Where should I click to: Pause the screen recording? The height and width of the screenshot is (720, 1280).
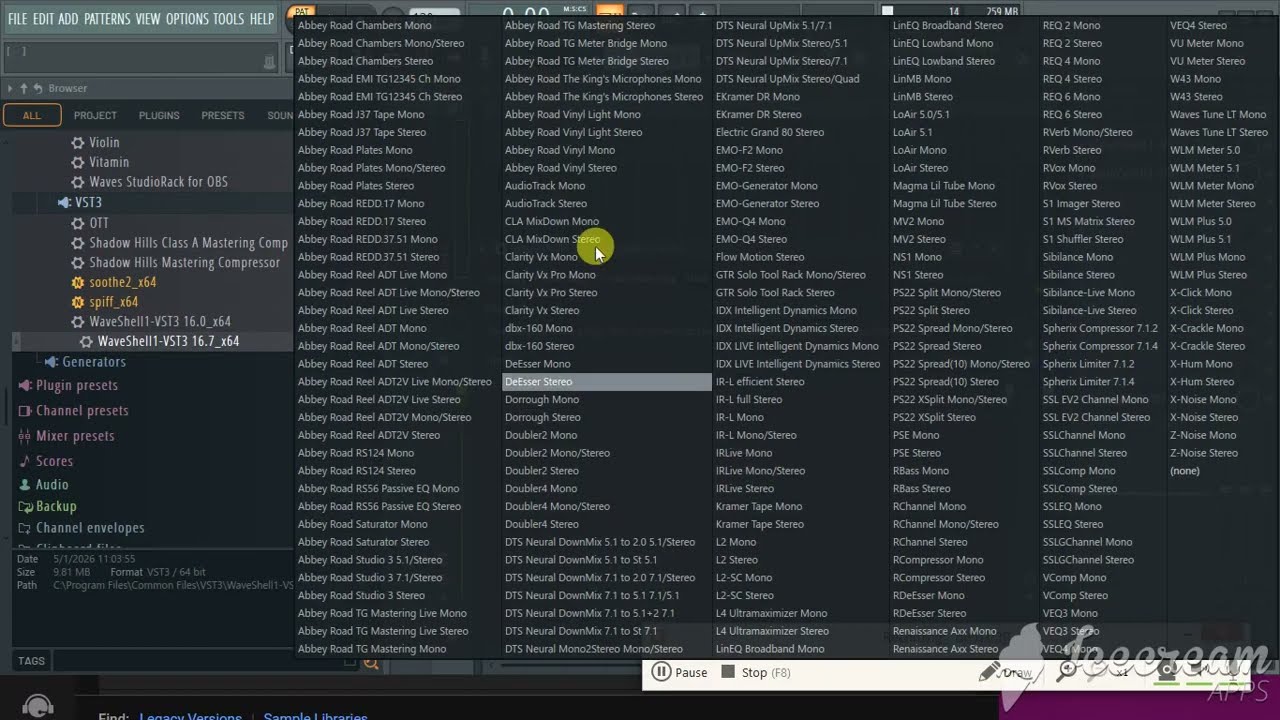pos(680,673)
